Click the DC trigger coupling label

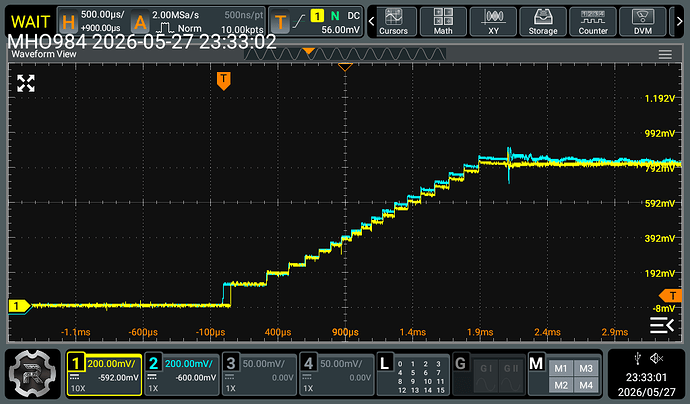(x=353, y=16)
